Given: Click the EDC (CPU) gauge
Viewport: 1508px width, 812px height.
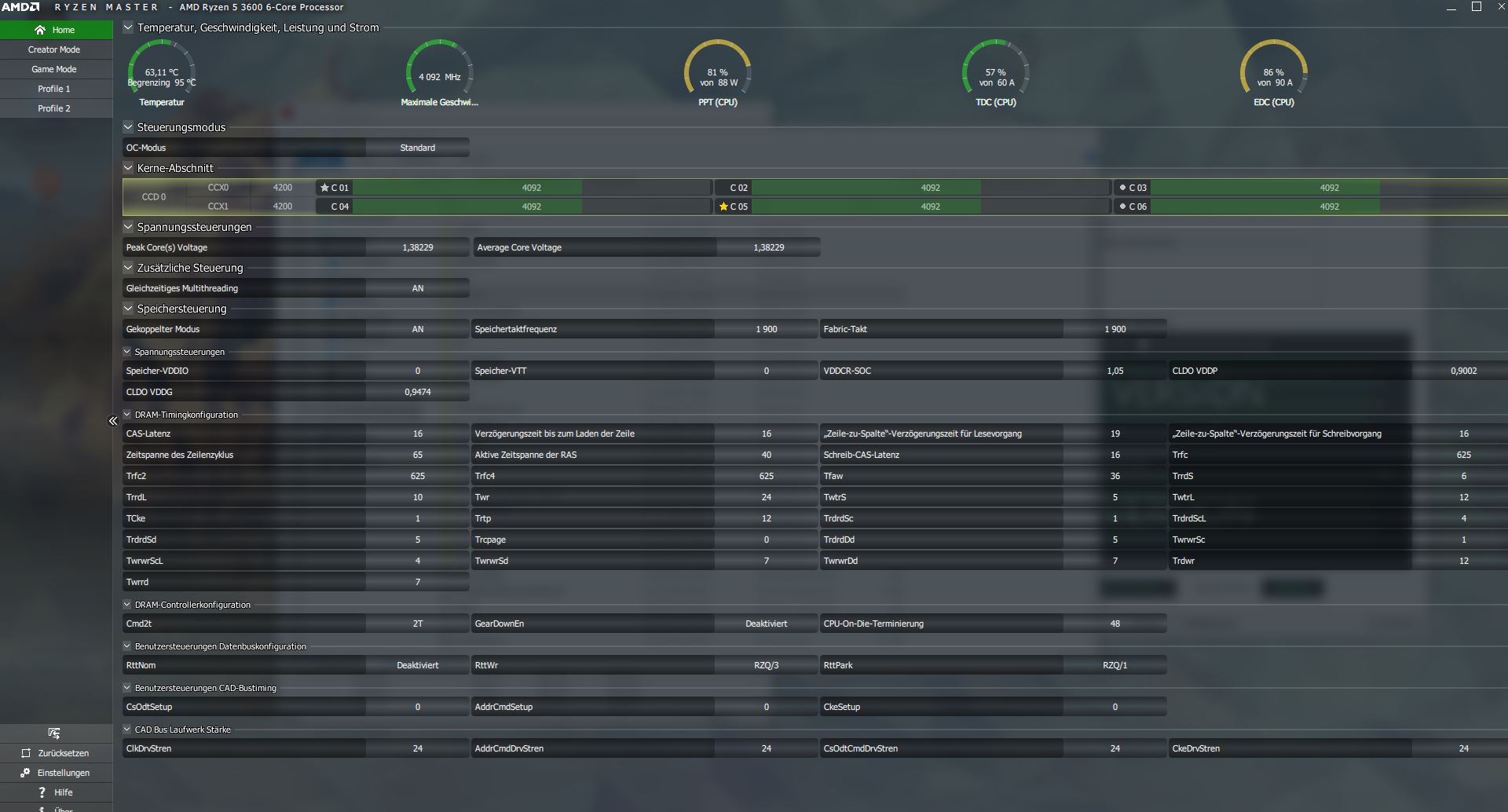Looking at the screenshot, I should tap(1274, 72).
